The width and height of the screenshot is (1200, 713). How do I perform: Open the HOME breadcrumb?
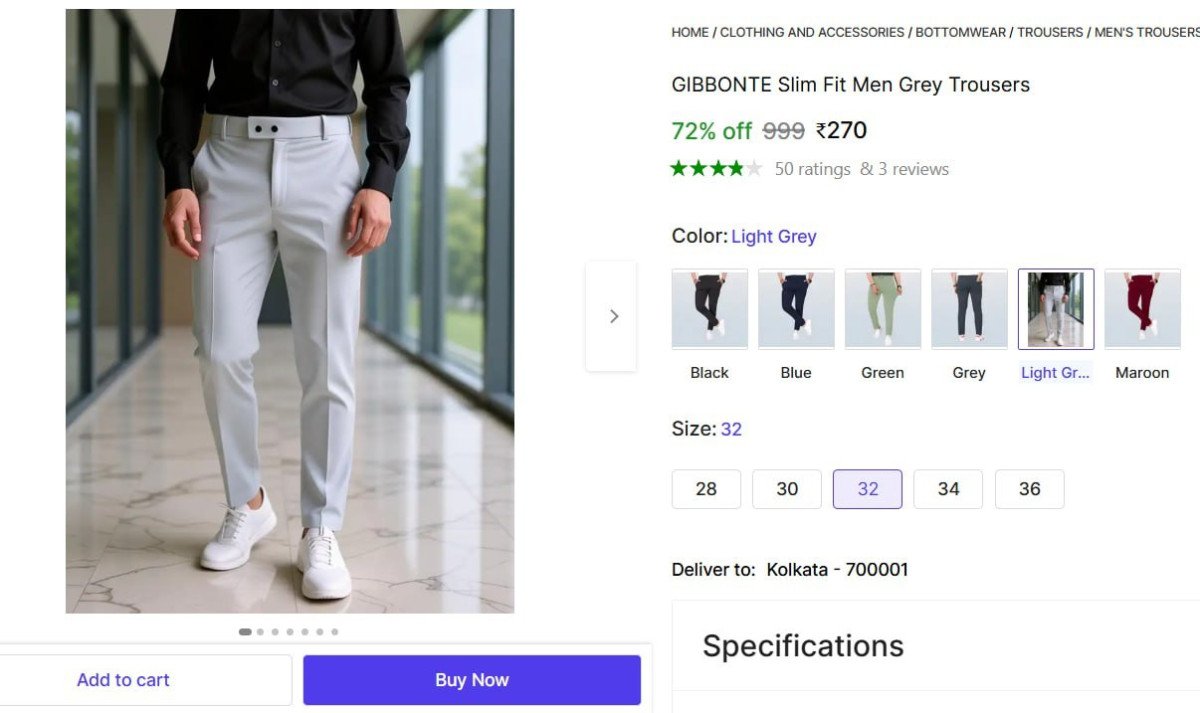pyautogui.click(x=689, y=32)
